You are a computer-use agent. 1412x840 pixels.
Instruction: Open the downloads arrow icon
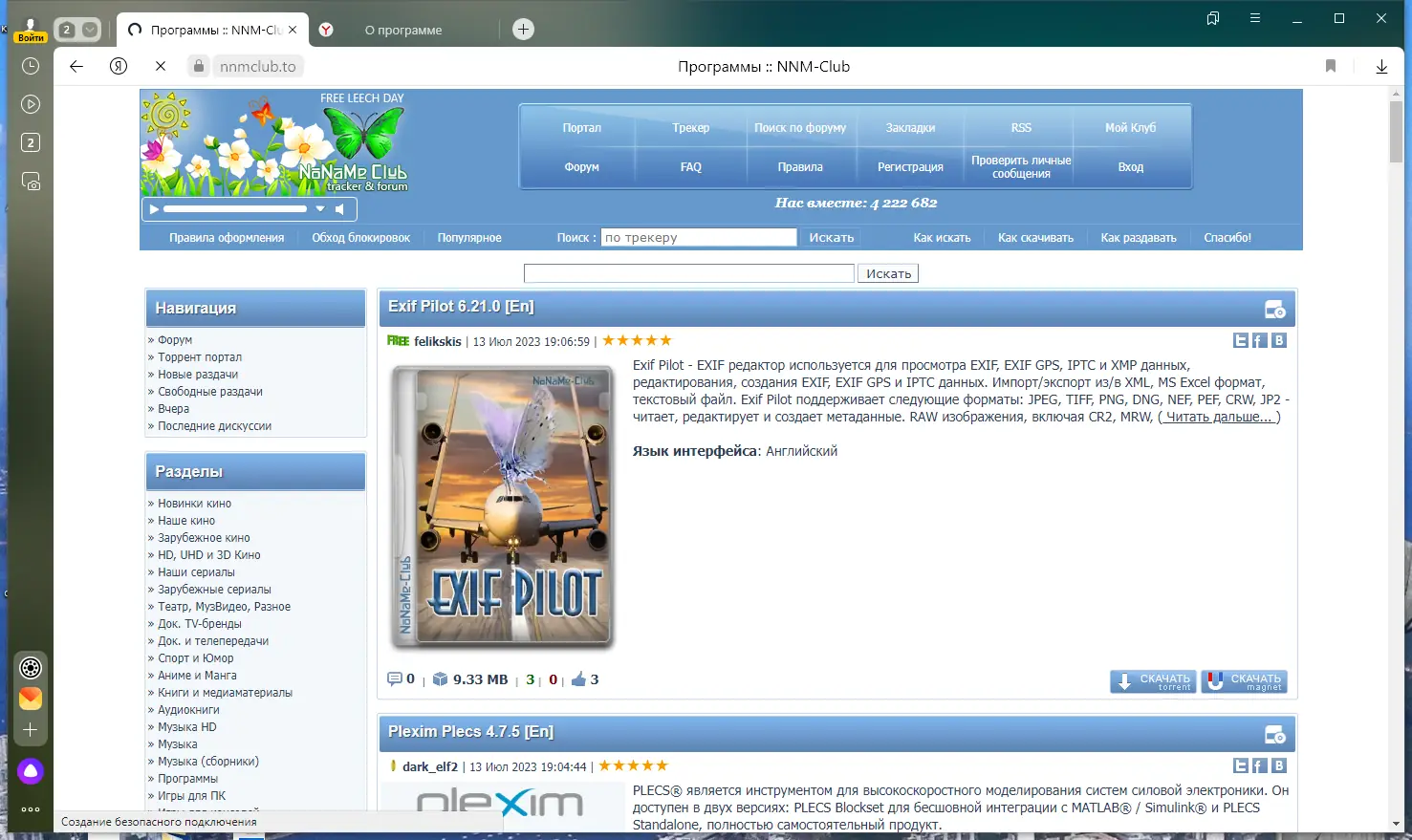pyautogui.click(x=1381, y=66)
